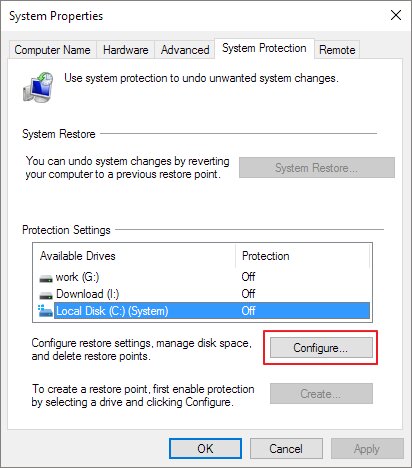Open Configure... for restore settings
The width and height of the screenshot is (412, 468).
pyautogui.click(x=321, y=348)
